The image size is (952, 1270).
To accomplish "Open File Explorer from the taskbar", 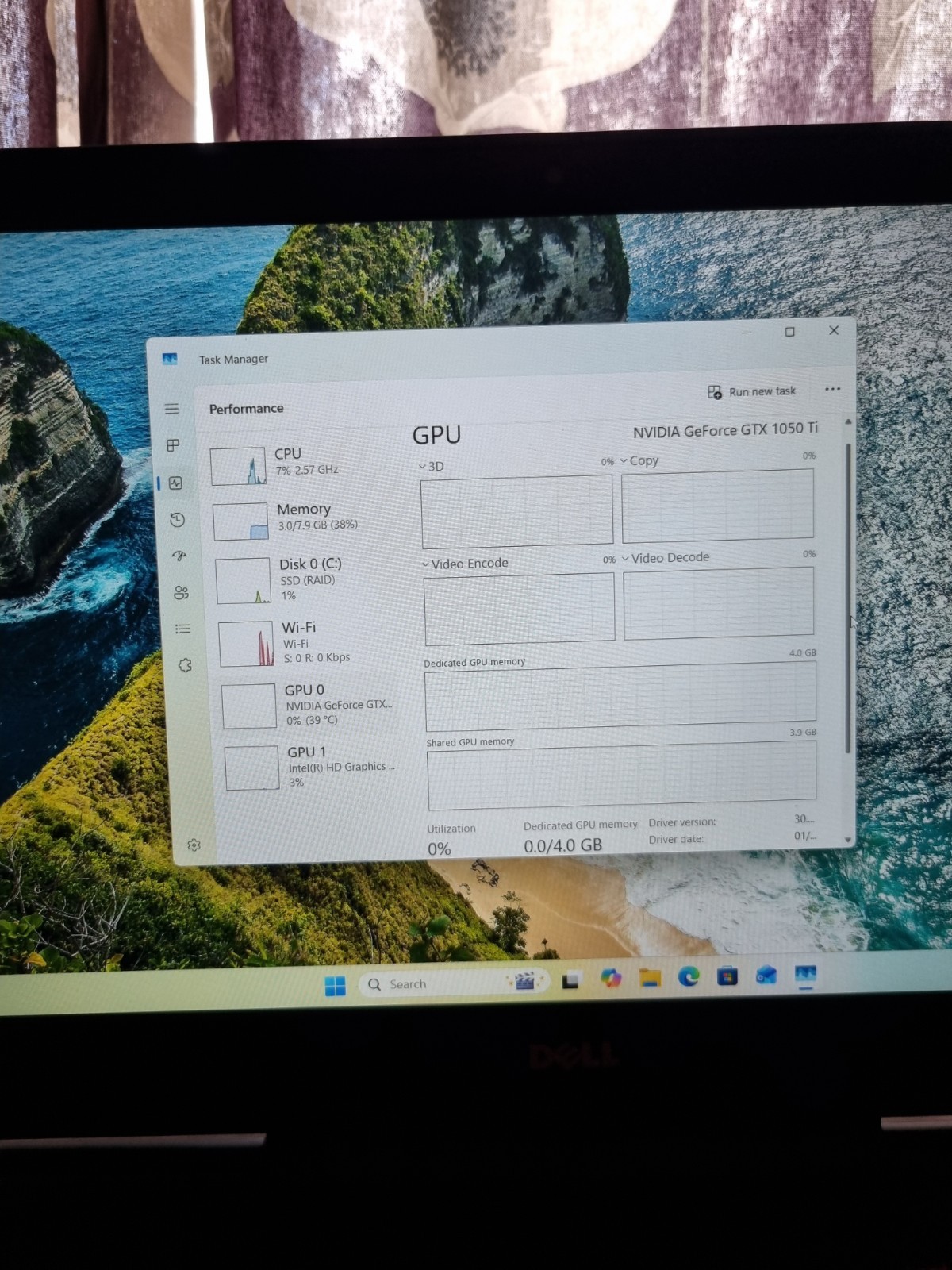I will (651, 978).
